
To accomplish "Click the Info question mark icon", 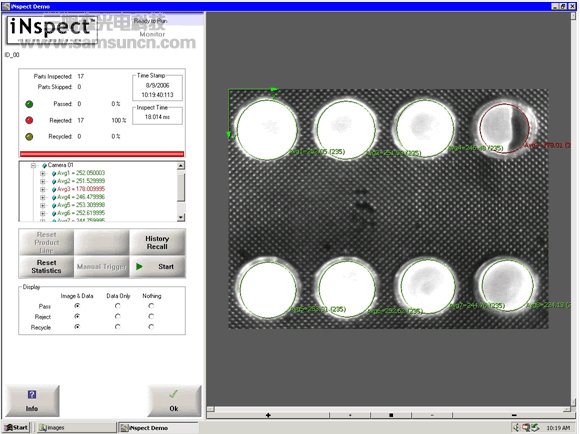I will tap(32, 394).
